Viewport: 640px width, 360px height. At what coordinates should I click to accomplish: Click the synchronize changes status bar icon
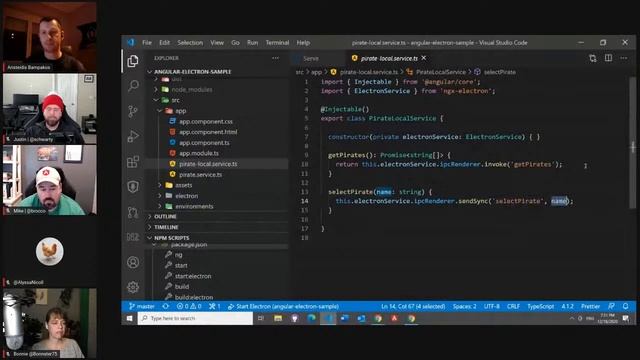pyautogui.click(x=165, y=306)
